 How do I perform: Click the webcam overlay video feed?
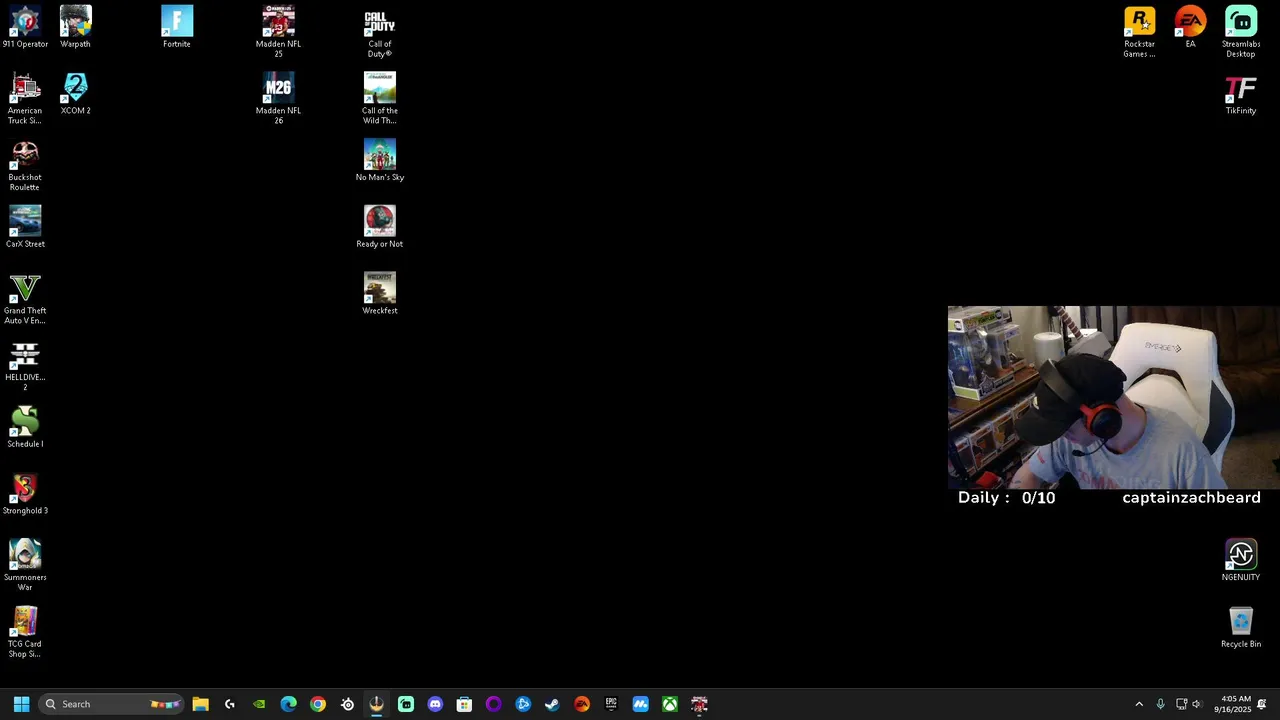point(1114,397)
